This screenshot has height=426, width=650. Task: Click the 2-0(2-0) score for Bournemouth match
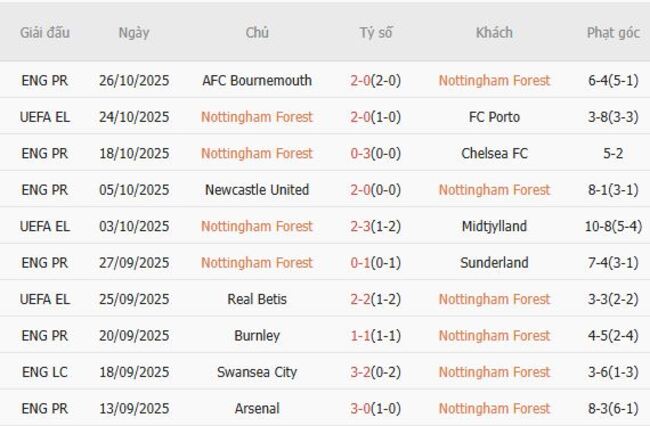(376, 80)
